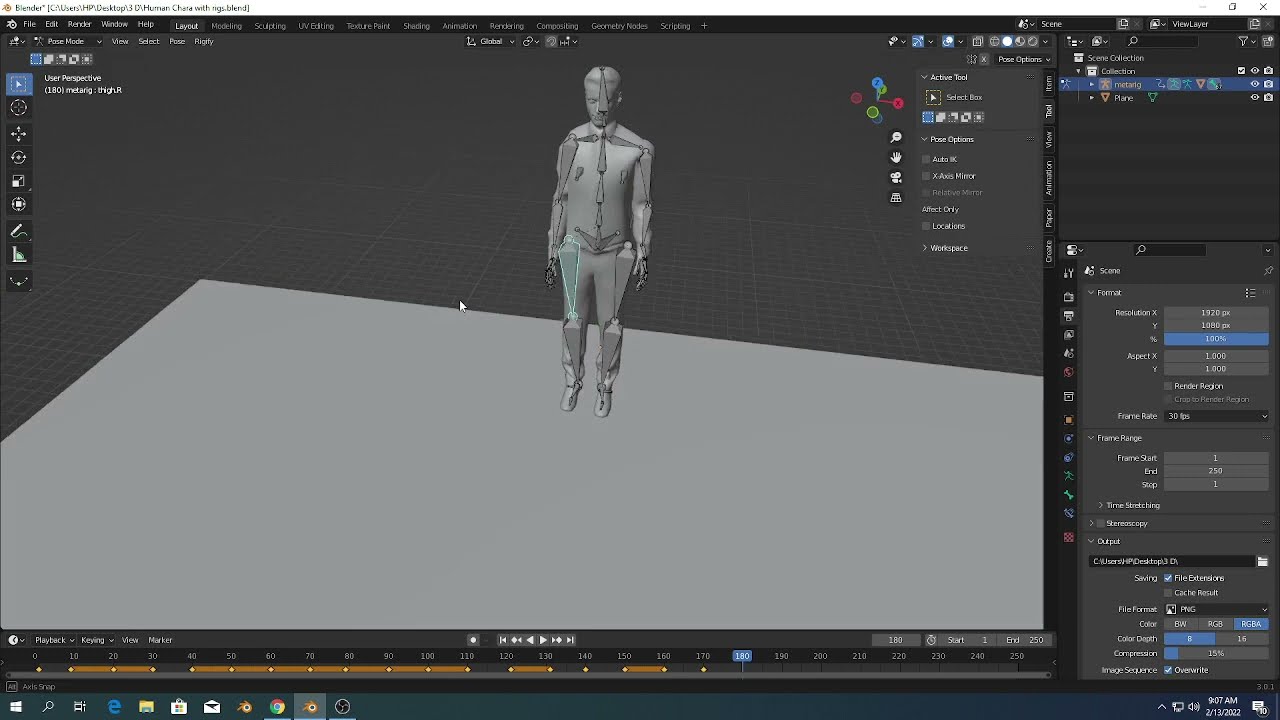Activate the Rotate tool

(18, 157)
